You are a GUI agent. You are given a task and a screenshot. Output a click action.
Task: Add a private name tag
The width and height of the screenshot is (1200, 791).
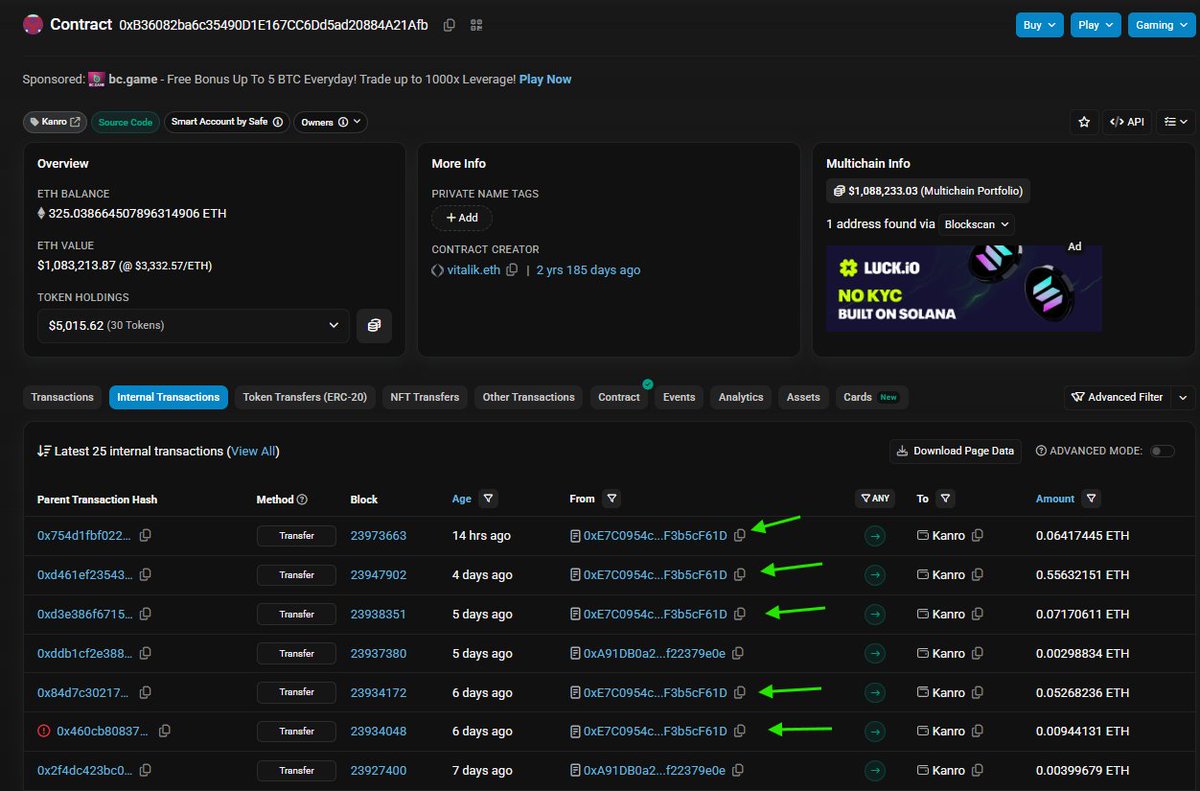click(462, 217)
